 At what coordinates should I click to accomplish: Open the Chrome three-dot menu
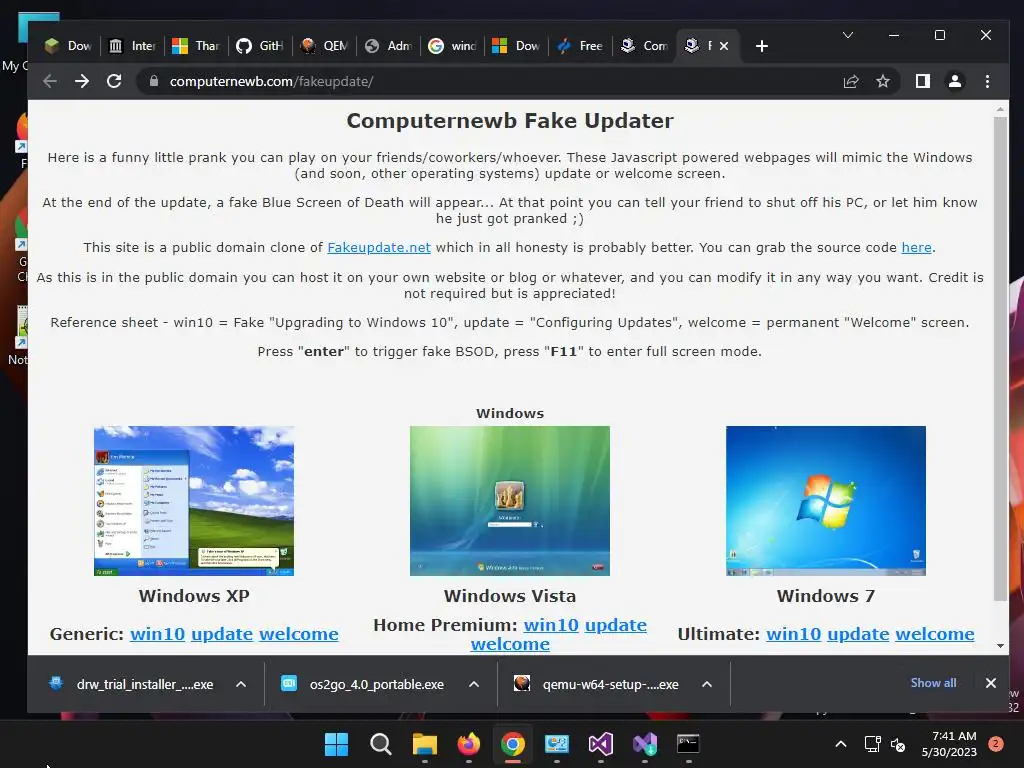[987, 81]
